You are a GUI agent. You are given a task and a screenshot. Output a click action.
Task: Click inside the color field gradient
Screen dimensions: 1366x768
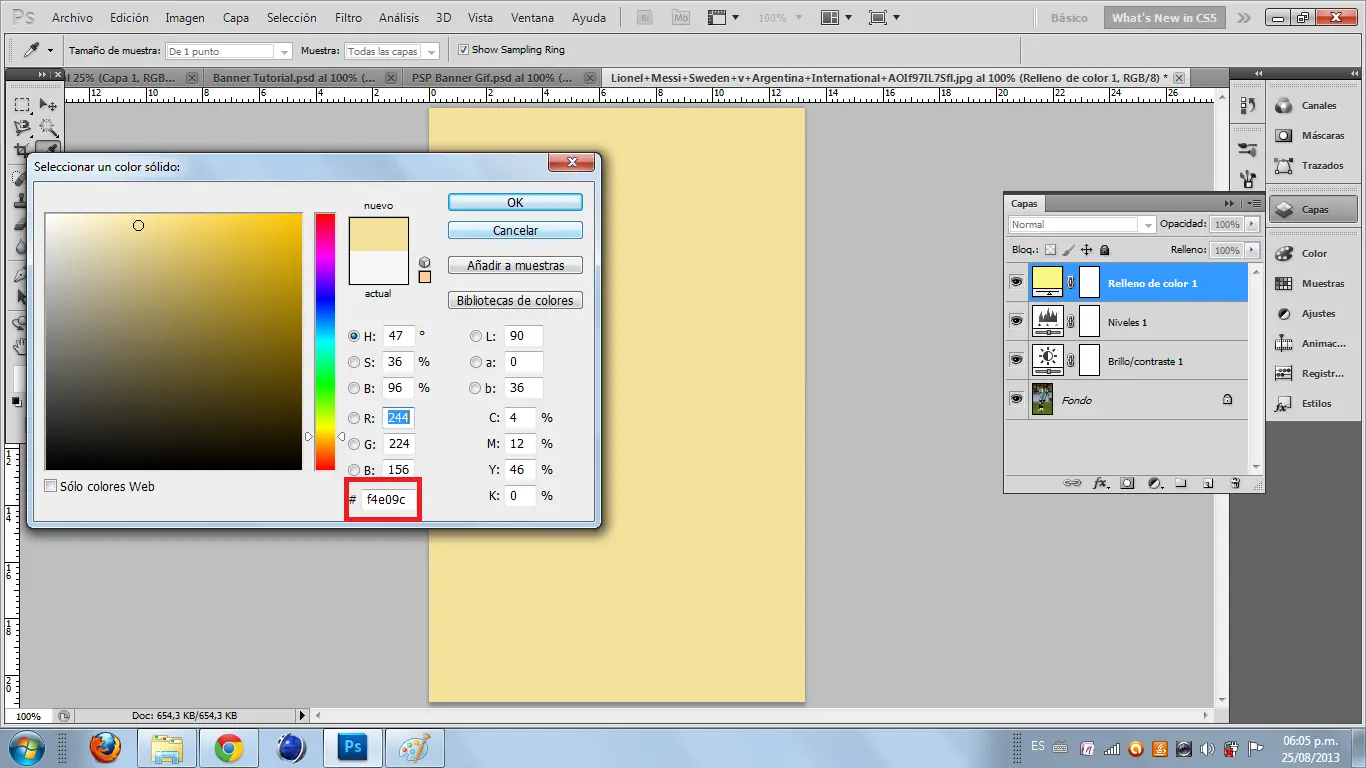click(x=173, y=341)
